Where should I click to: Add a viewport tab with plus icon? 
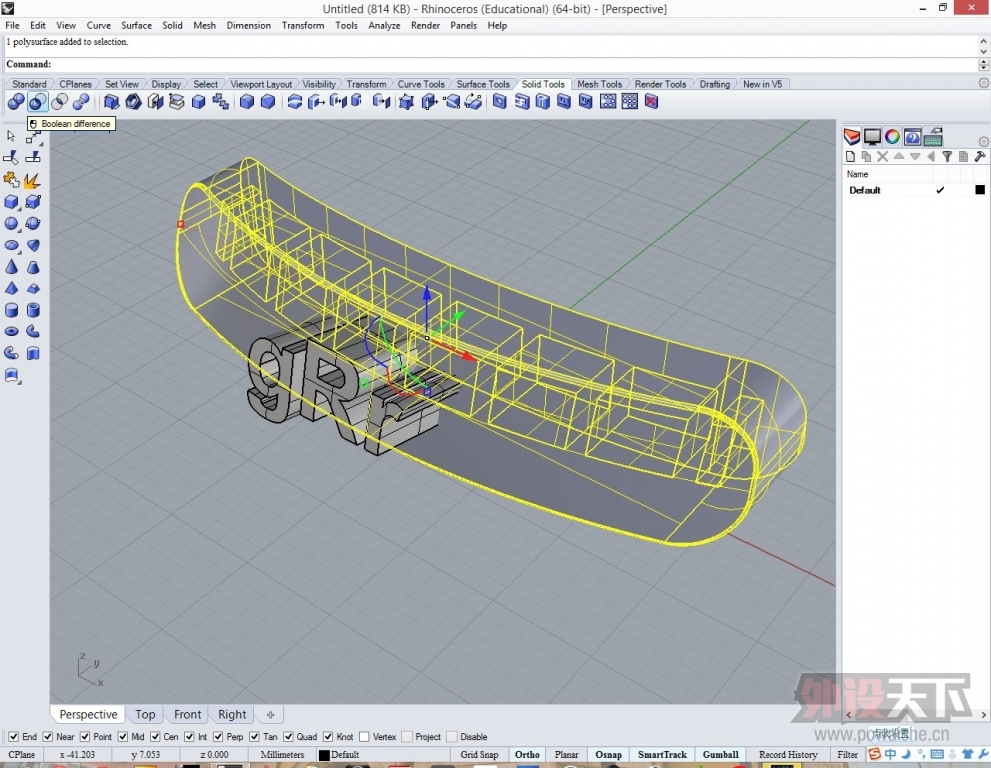click(x=271, y=715)
